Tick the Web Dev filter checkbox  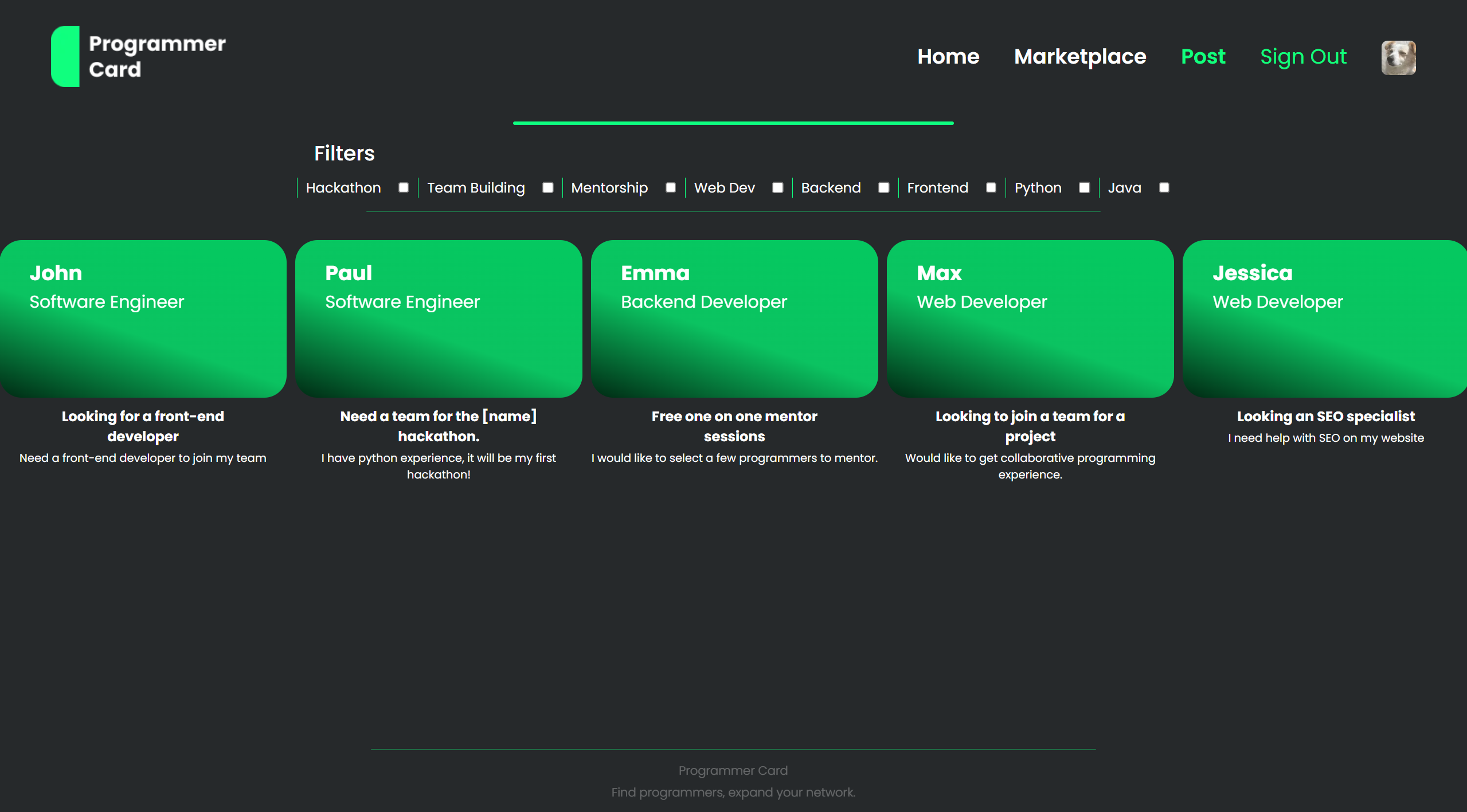(777, 187)
